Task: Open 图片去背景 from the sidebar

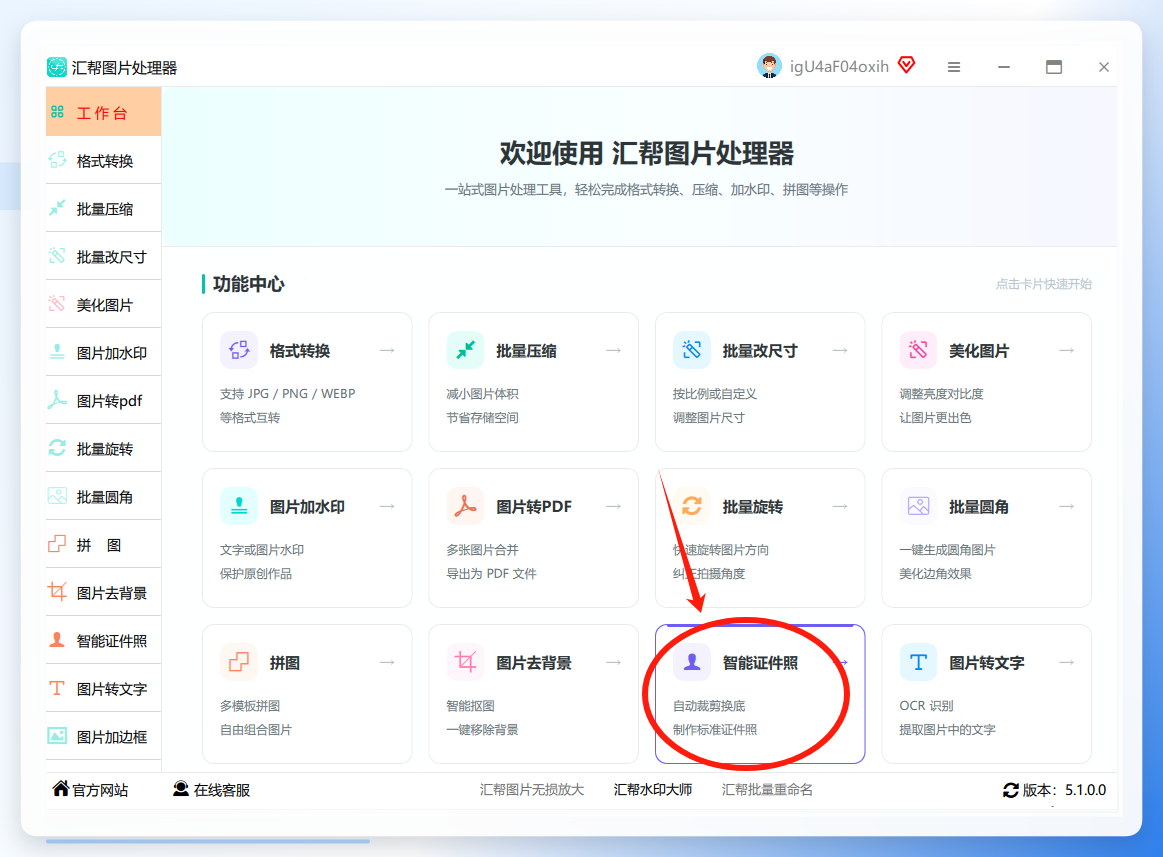Action: (104, 593)
